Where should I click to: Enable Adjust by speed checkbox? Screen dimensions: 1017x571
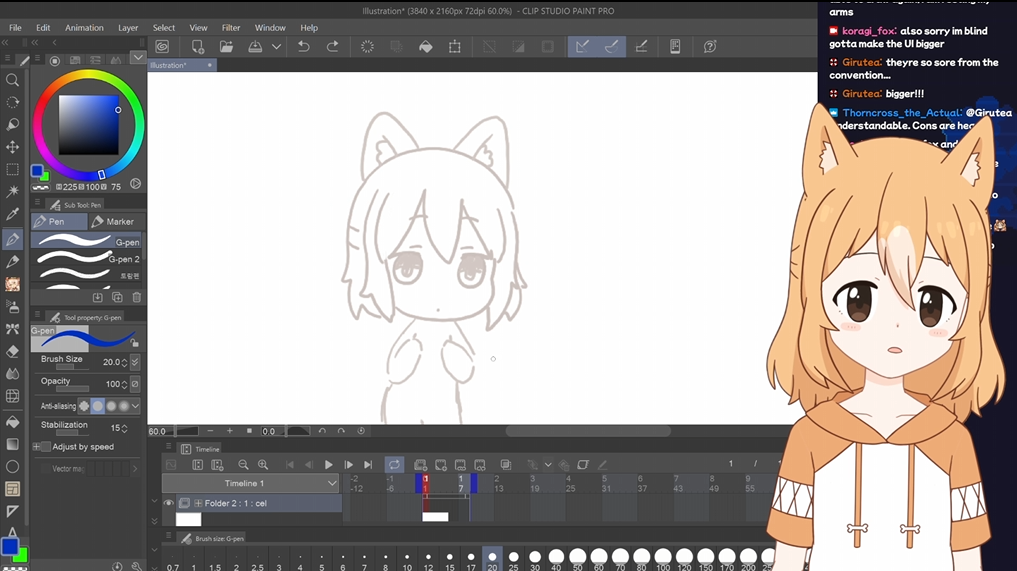[46, 446]
